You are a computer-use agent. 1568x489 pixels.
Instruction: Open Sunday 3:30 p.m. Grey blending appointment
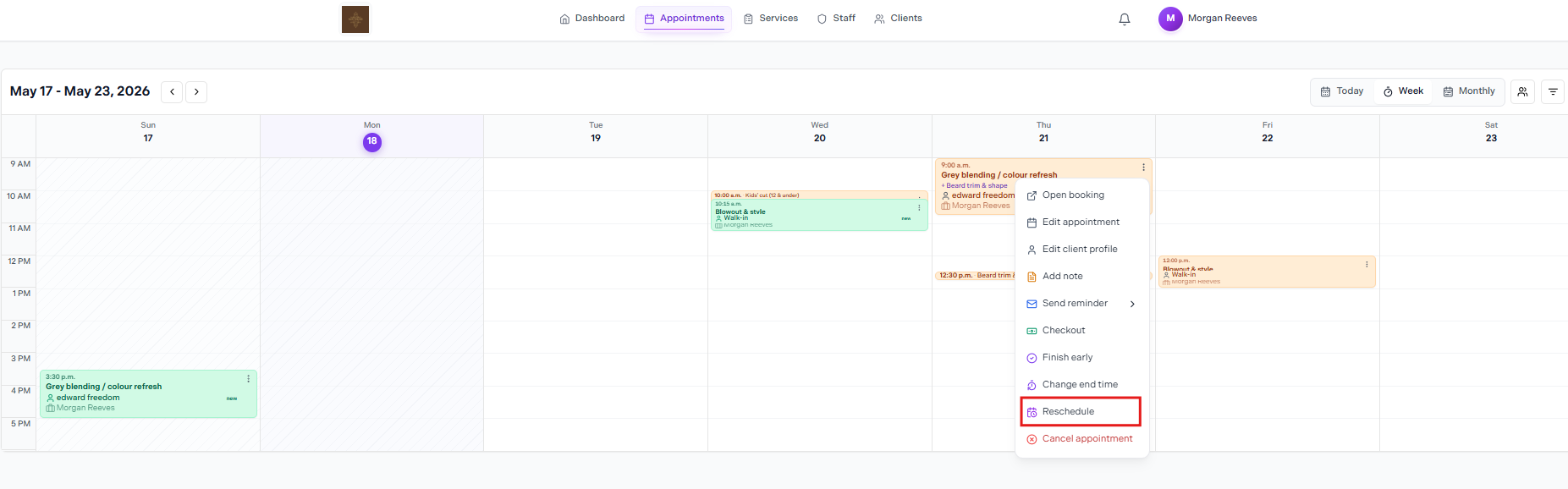pos(148,393)
